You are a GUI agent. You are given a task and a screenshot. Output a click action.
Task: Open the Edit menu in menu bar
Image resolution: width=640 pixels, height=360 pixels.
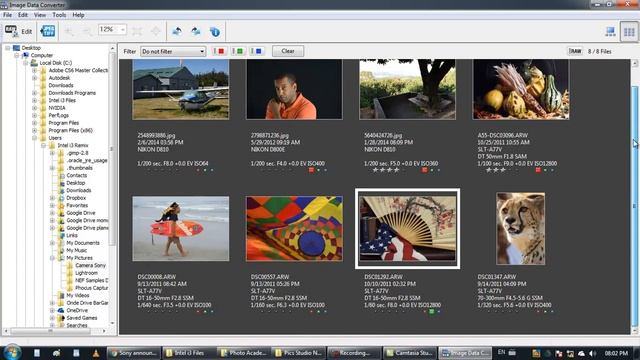23,15
